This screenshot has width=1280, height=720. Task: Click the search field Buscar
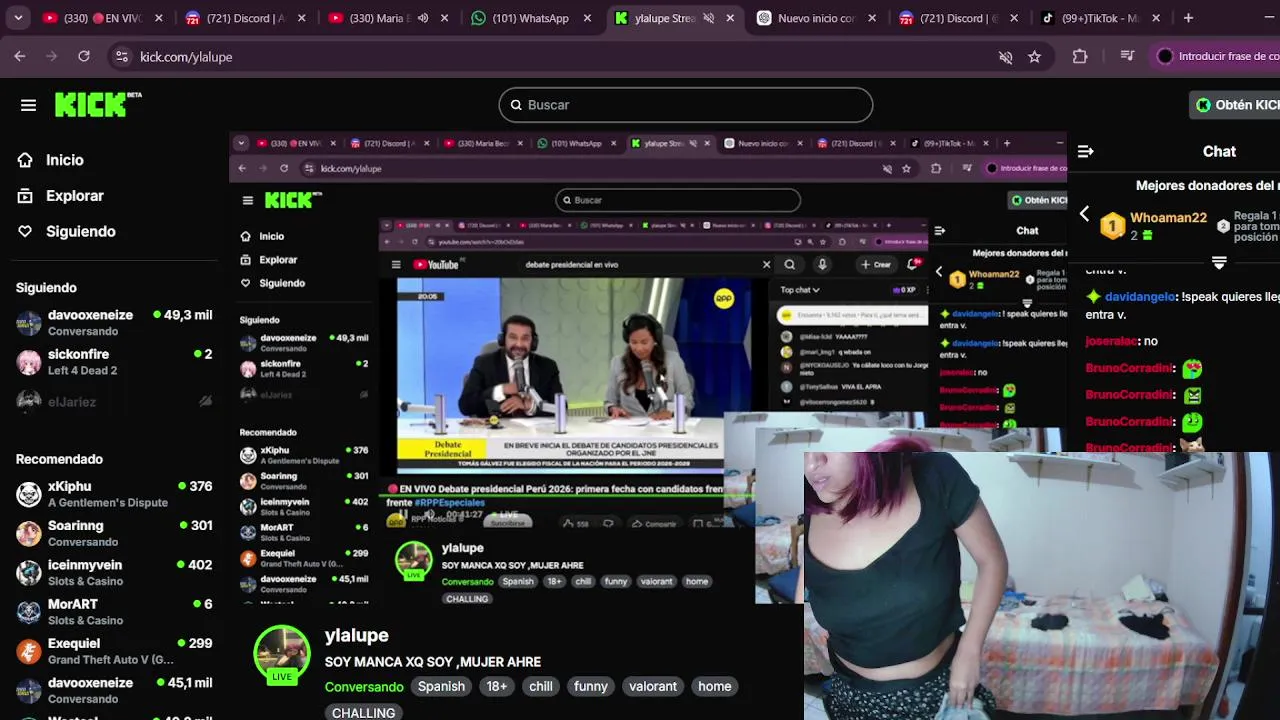coord(686,105)
